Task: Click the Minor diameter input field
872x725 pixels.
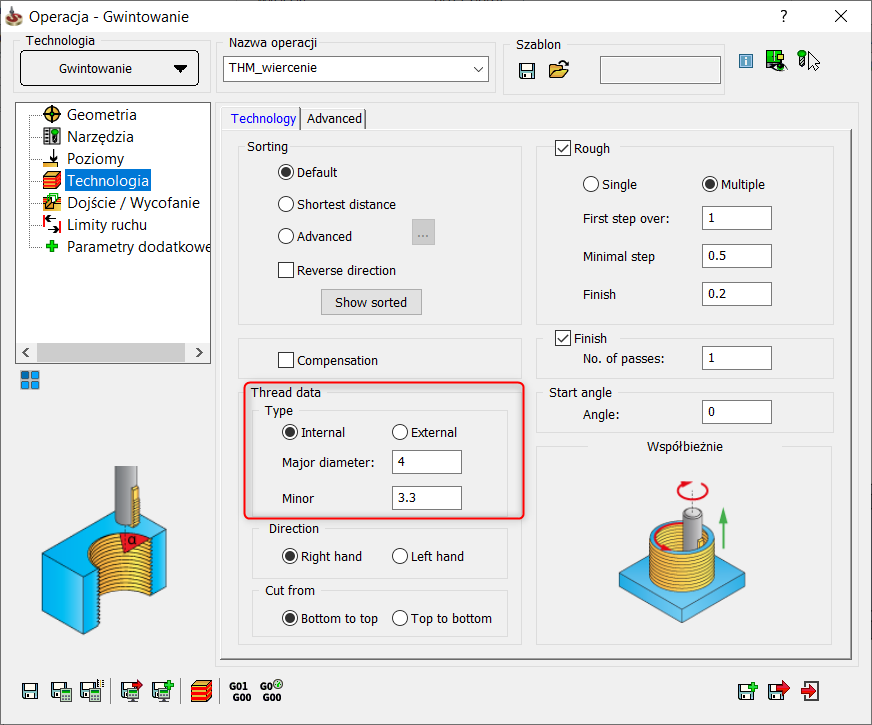Action: click(427, 498)
